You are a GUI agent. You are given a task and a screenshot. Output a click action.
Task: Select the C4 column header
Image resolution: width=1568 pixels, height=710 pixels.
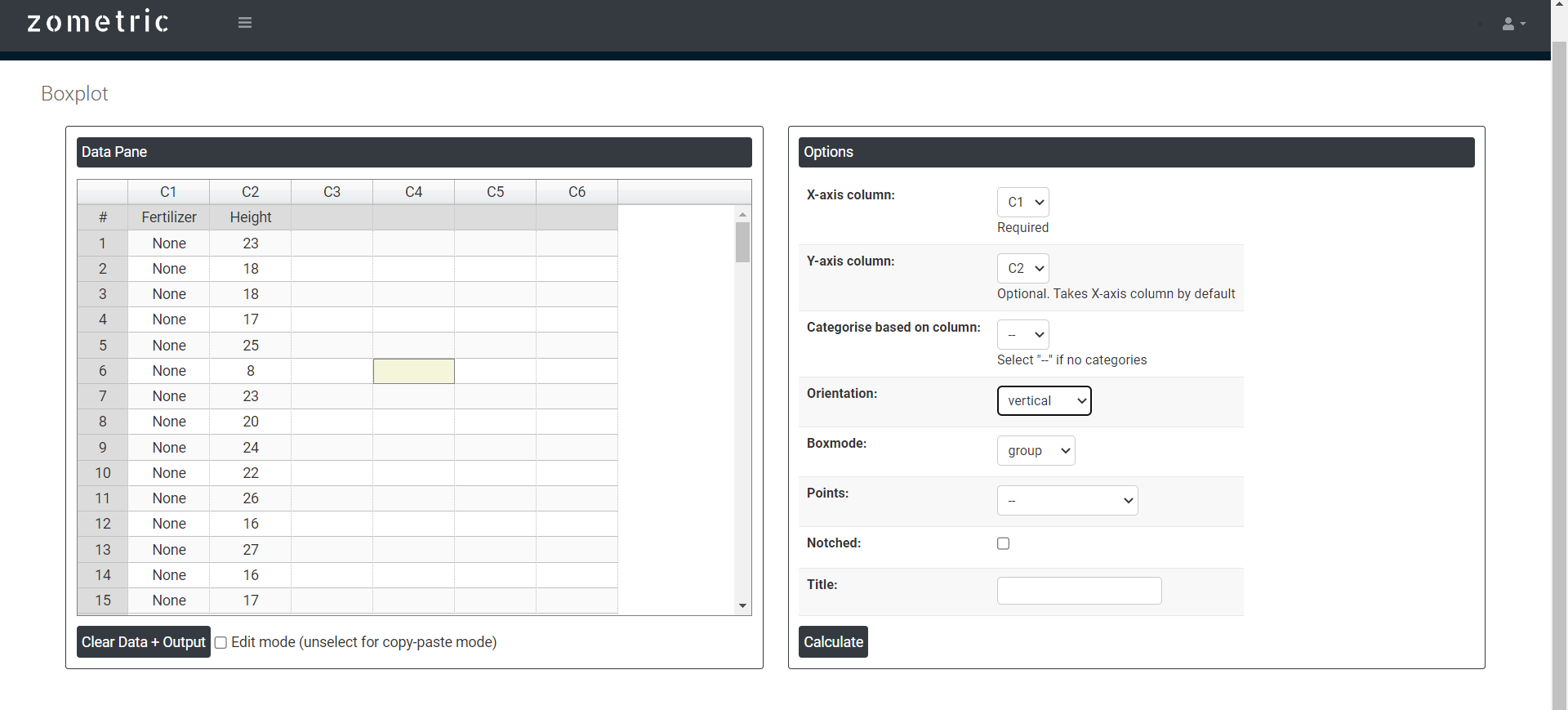click(413, 192)
